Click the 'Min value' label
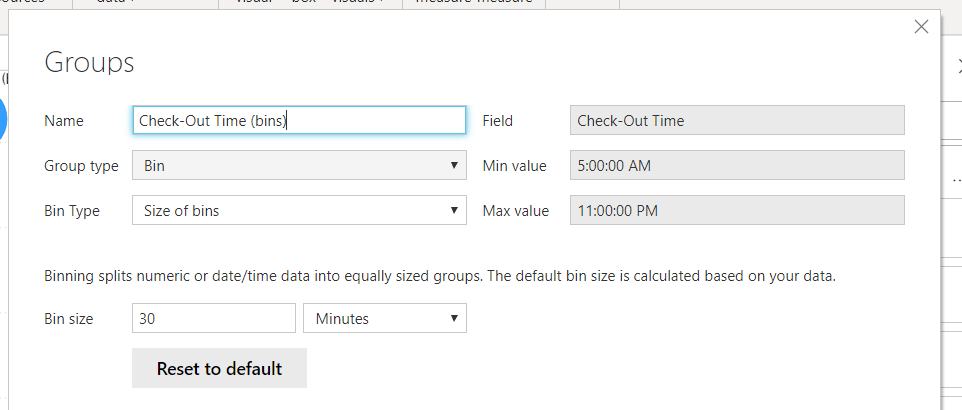Viewport: 962px width, 410px height. pyautogui.click(x=514, y=166)
